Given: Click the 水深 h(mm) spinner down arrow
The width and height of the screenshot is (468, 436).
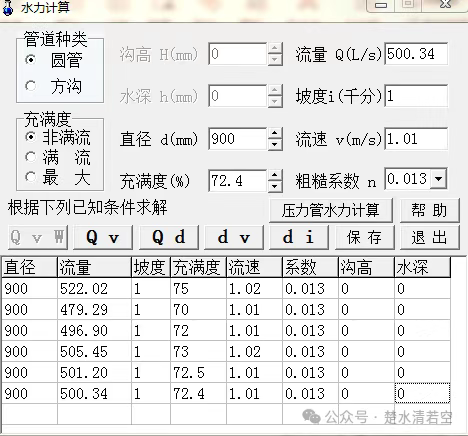Looking at the screenshot, I should click(275, 101).
